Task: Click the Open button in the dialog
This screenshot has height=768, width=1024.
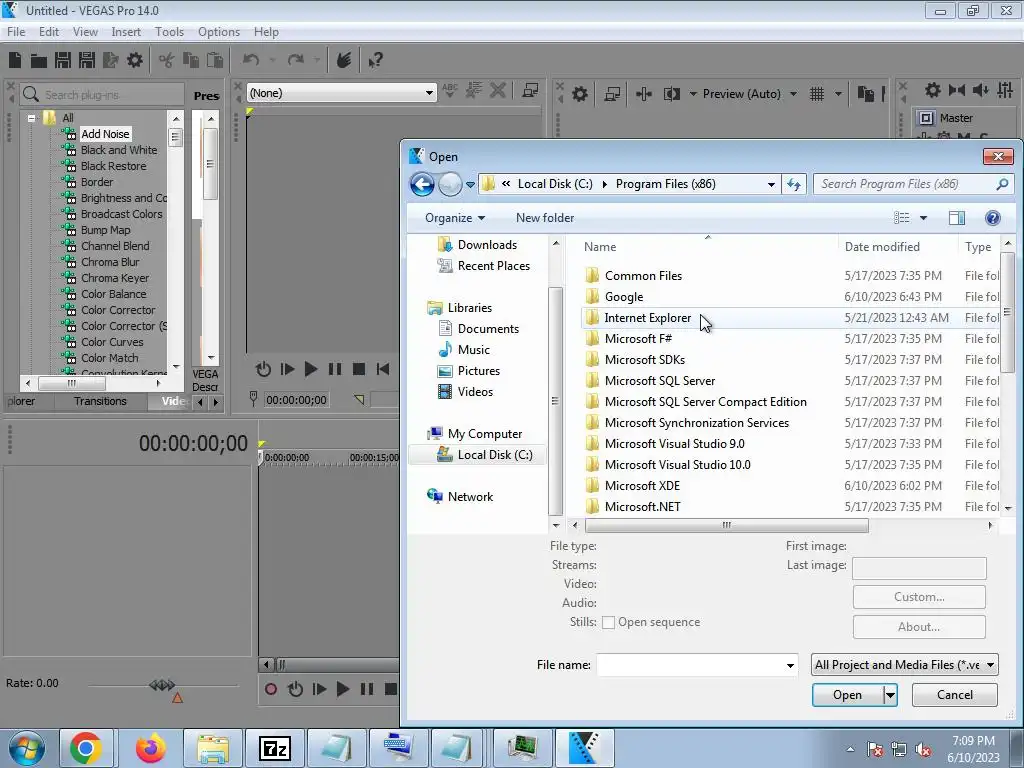Action: click(848, 696)
